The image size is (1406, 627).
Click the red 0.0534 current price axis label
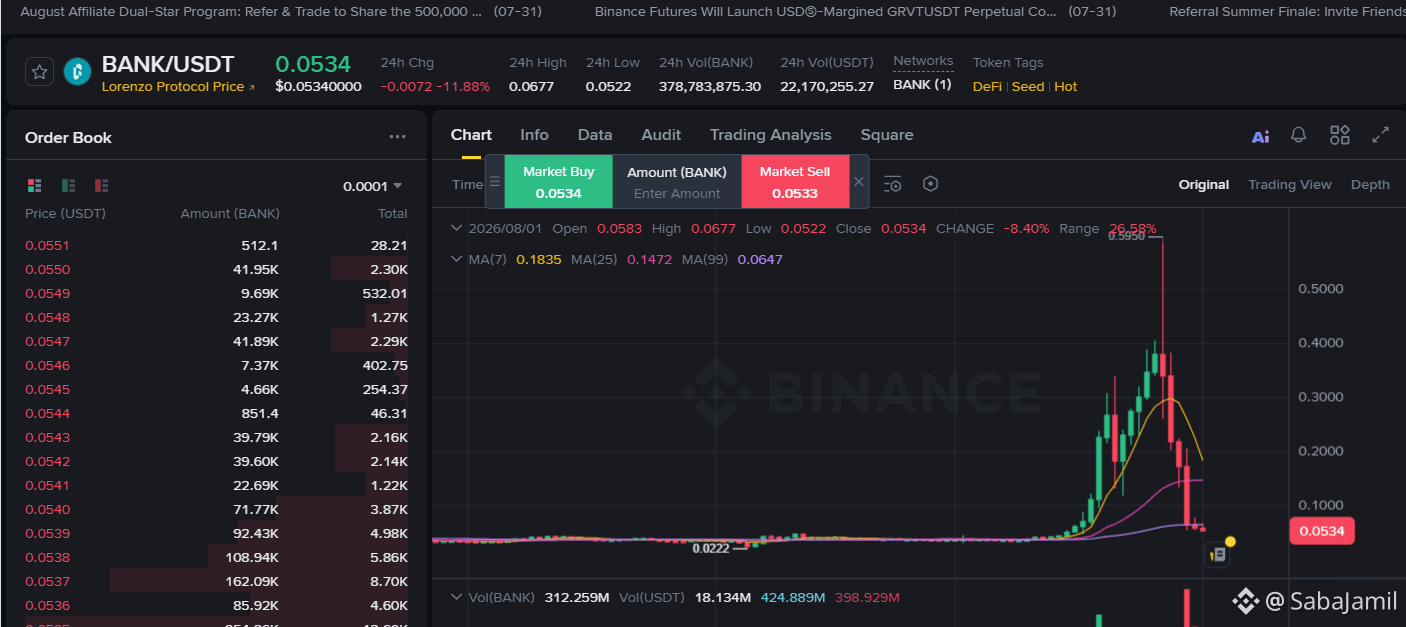coord(1322,531)
